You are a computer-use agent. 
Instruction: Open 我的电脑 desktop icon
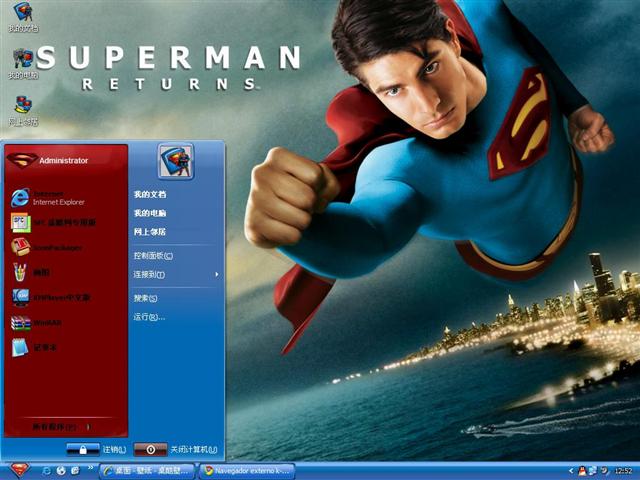(23, 64)
